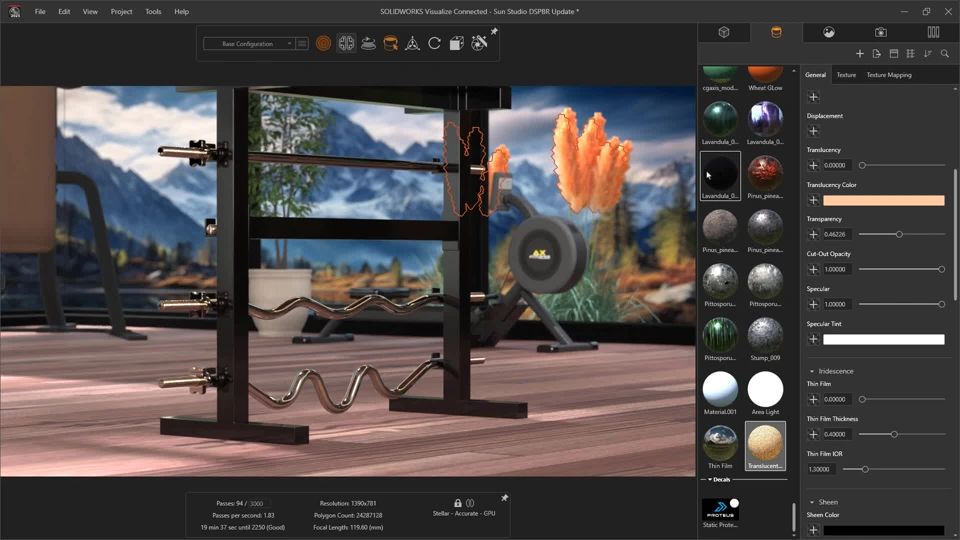
Task: Select the Static Prote... decal thumbnail
Action: [x=720, y=512]
